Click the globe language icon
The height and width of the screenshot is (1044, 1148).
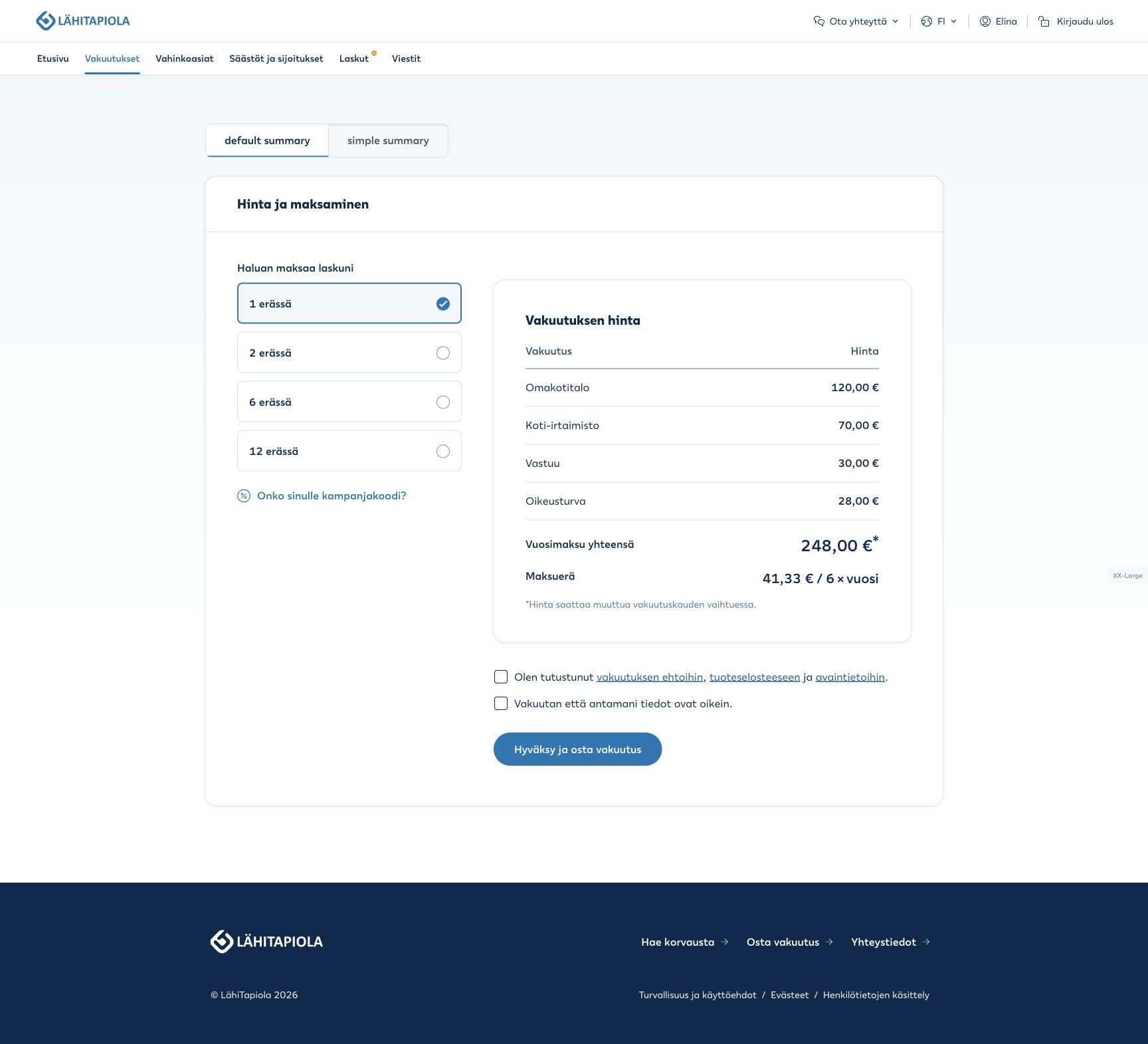pyautogui.click(x=927, y=21)
